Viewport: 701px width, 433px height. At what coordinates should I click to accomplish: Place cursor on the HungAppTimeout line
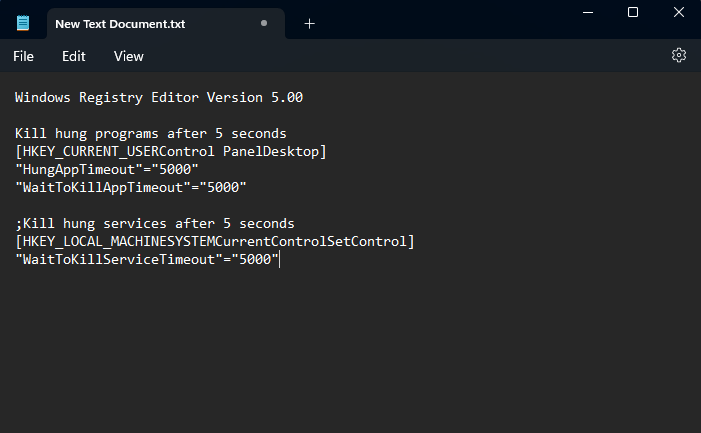point(107,169)
